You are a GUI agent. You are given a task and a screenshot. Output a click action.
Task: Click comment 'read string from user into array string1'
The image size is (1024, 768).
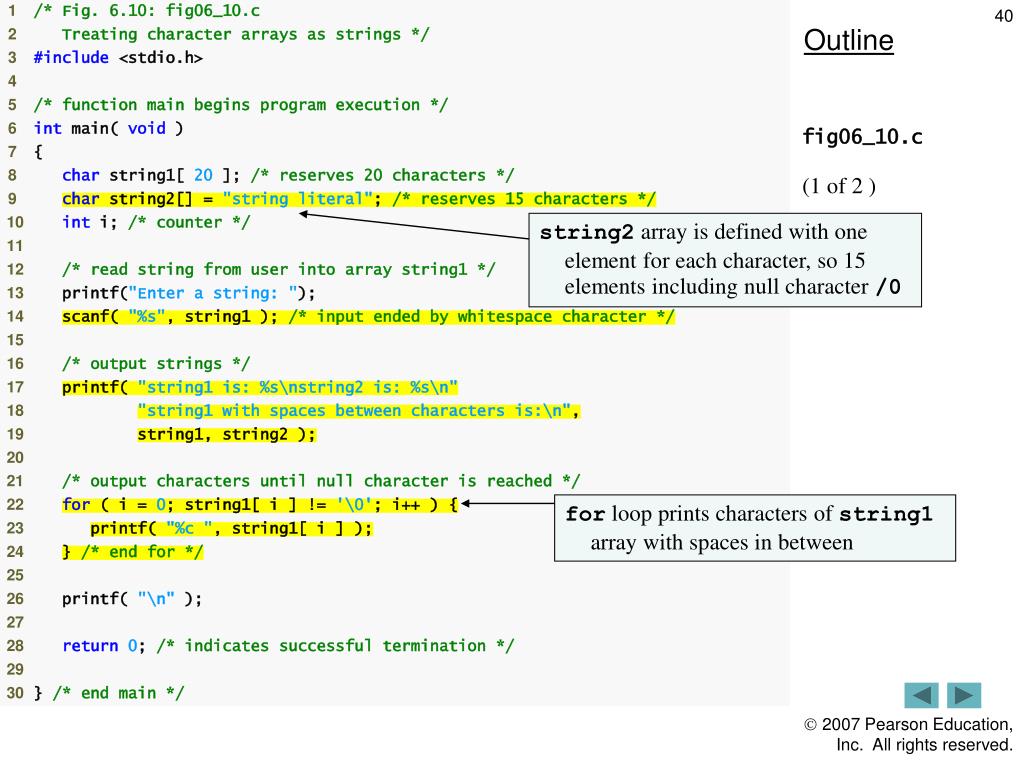278,269
